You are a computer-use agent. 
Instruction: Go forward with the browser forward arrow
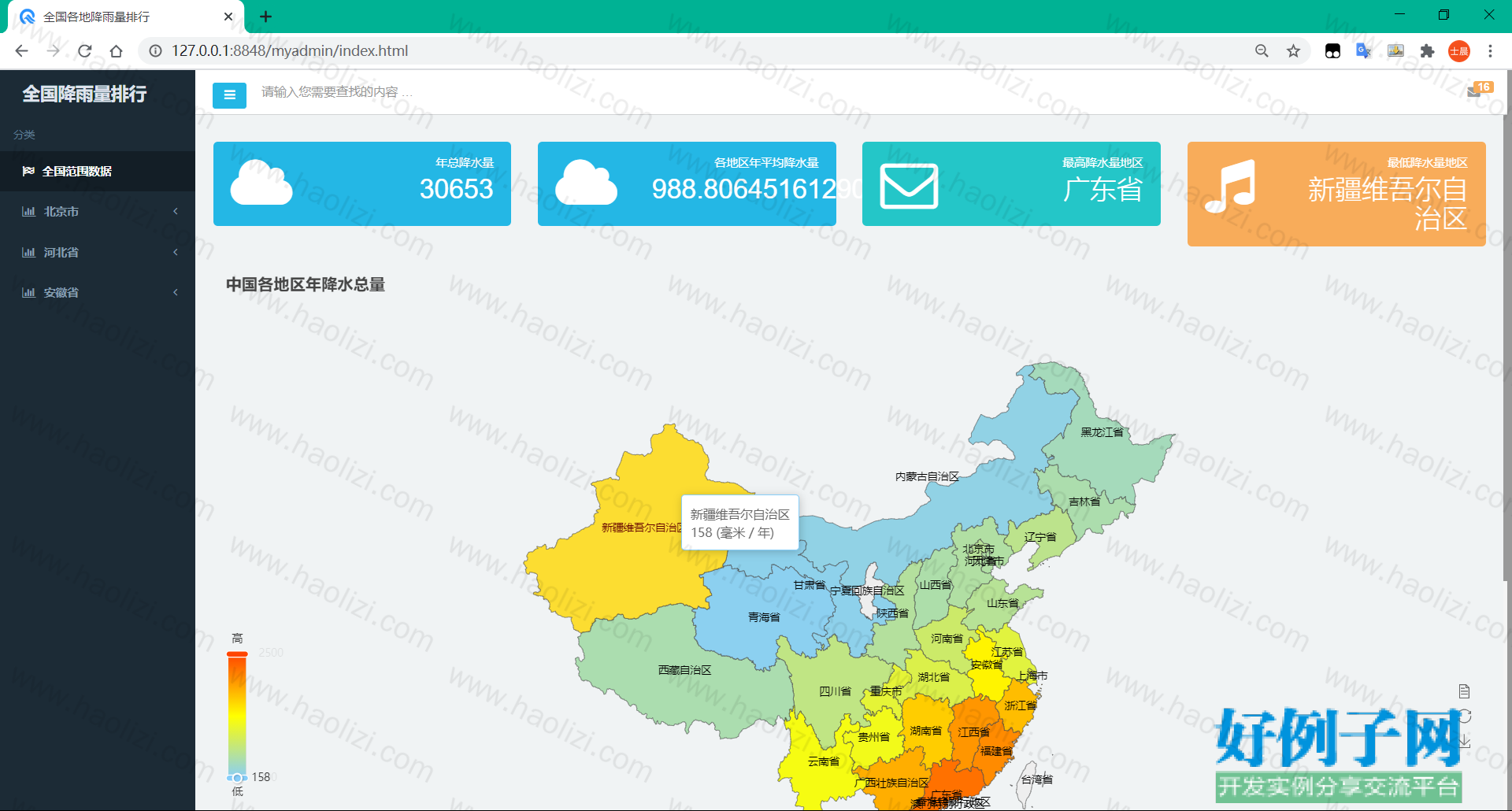click(53, 51)
